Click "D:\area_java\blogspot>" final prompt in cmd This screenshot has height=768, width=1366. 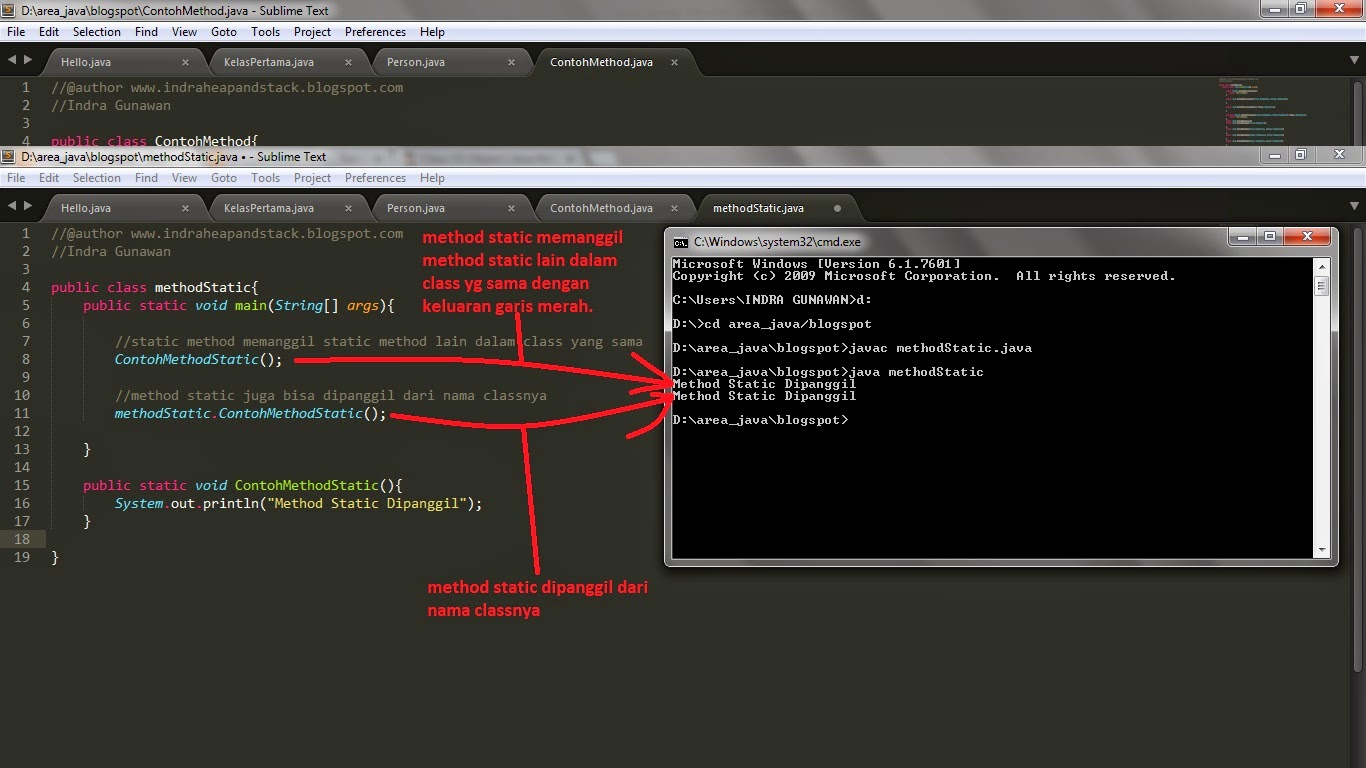pyautogui.click(x=760, y=420)
